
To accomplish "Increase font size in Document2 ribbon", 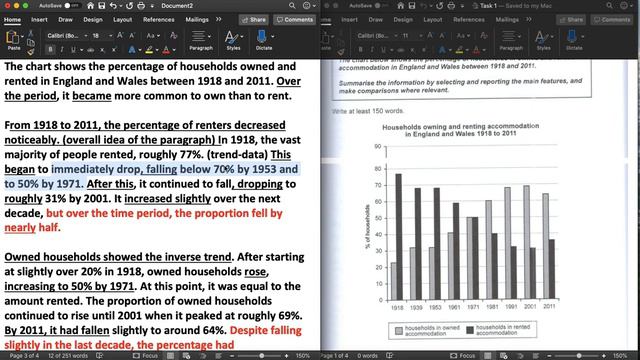I will click(x=120, y=36).
